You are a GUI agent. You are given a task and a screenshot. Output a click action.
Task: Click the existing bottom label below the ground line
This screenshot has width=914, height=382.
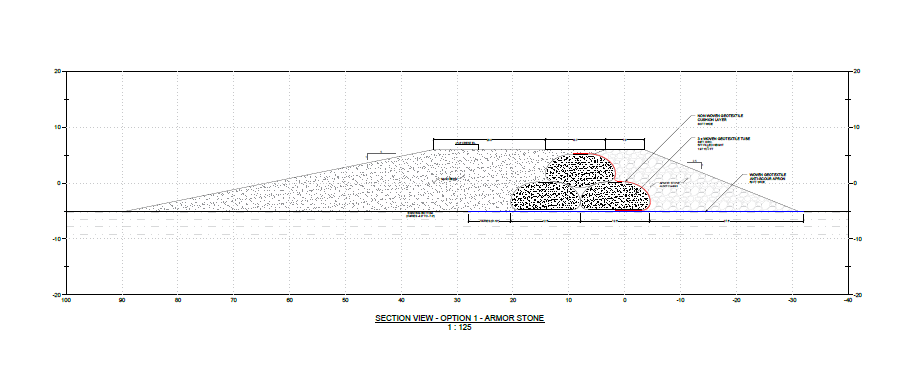[420, 215]
